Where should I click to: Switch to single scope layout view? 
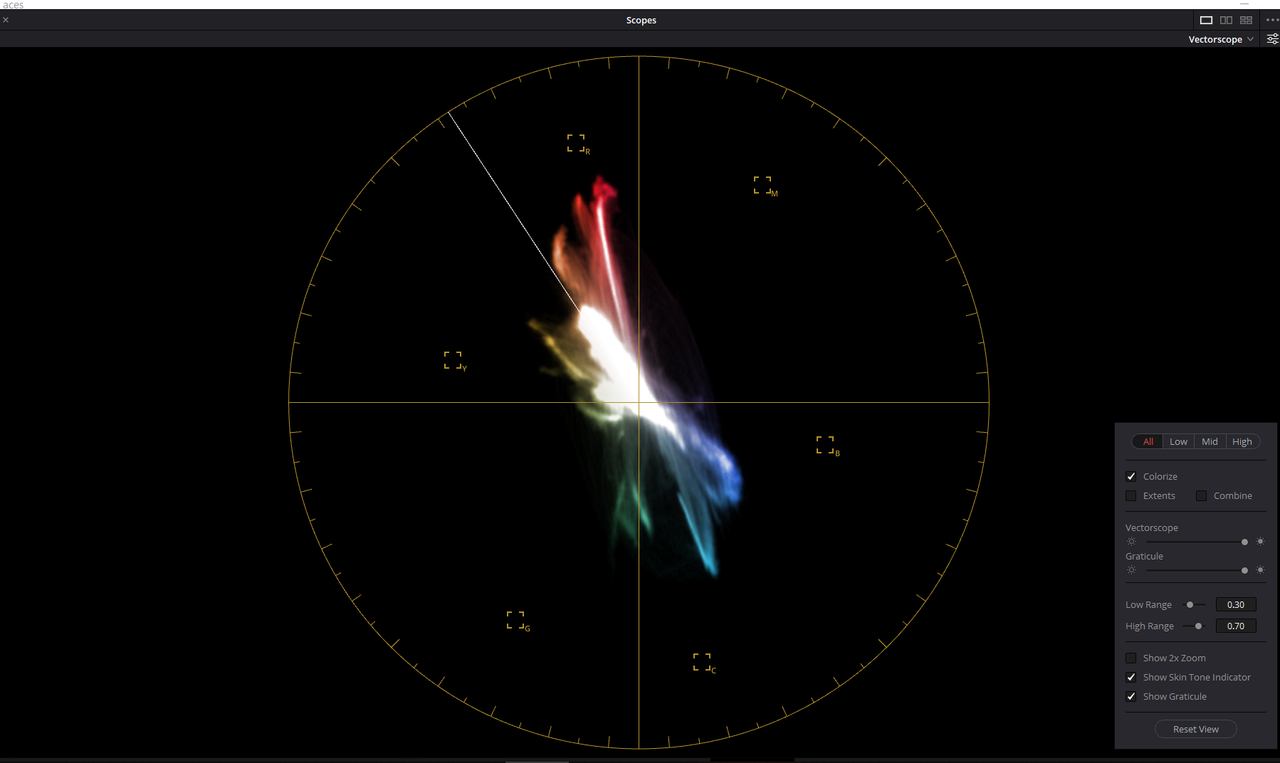tap(1206, 20)
